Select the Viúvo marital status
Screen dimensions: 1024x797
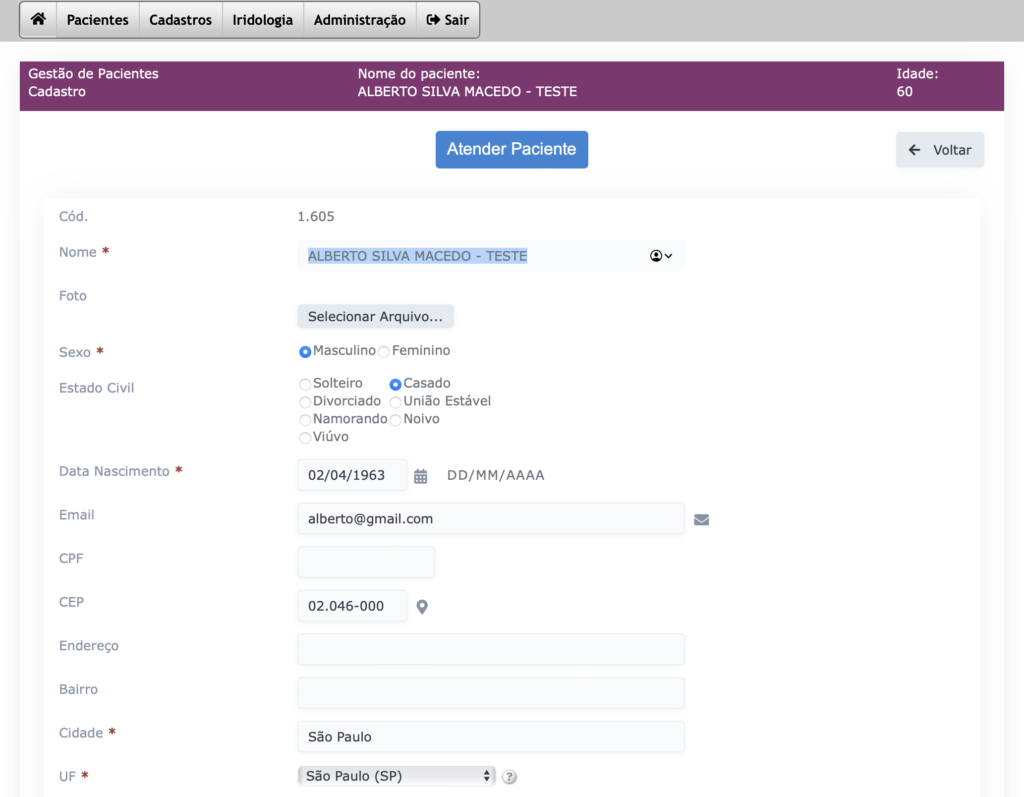pos(305,438)
